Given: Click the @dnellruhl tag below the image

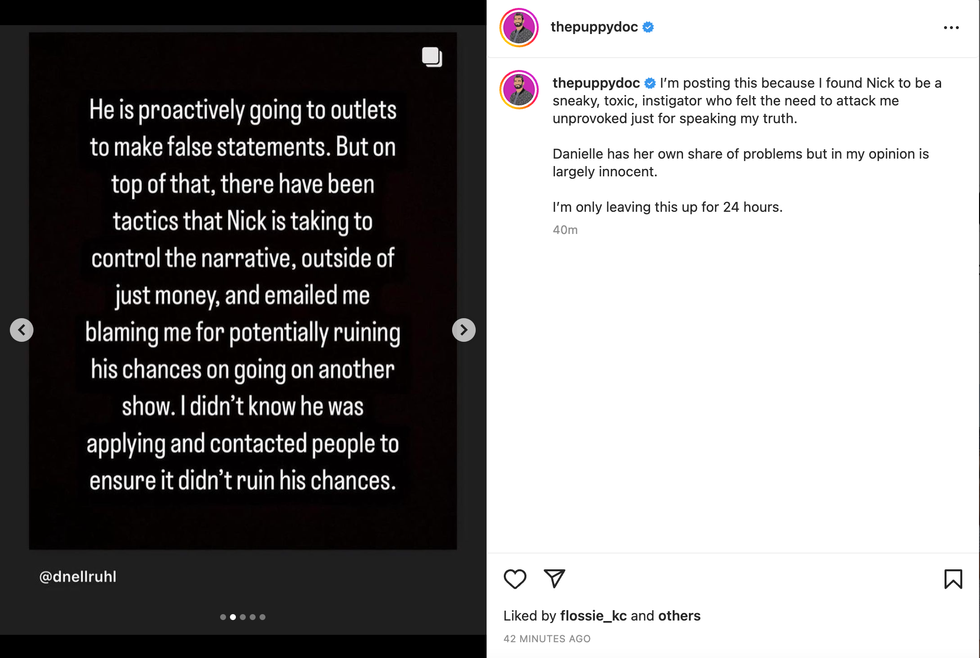Looking at the screenshot, I should tap(77, 576).
